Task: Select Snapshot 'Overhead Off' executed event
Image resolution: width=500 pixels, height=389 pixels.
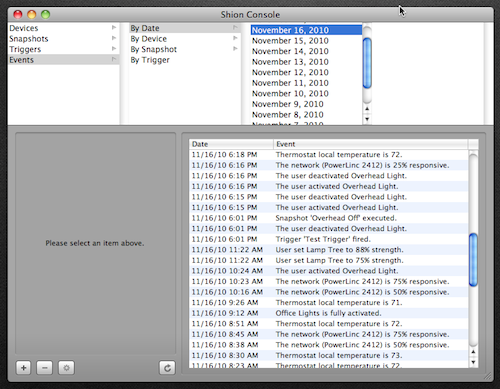Action: pos(329,218)
